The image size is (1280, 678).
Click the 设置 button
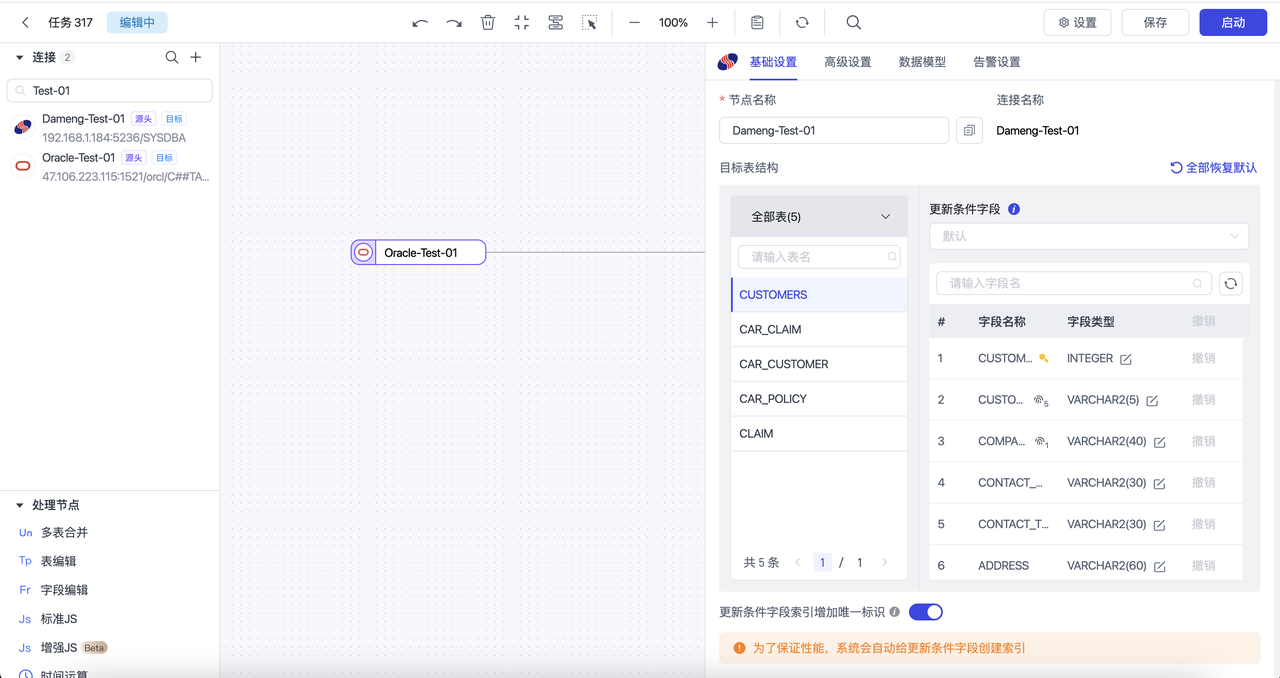[x=1078, y=22]
